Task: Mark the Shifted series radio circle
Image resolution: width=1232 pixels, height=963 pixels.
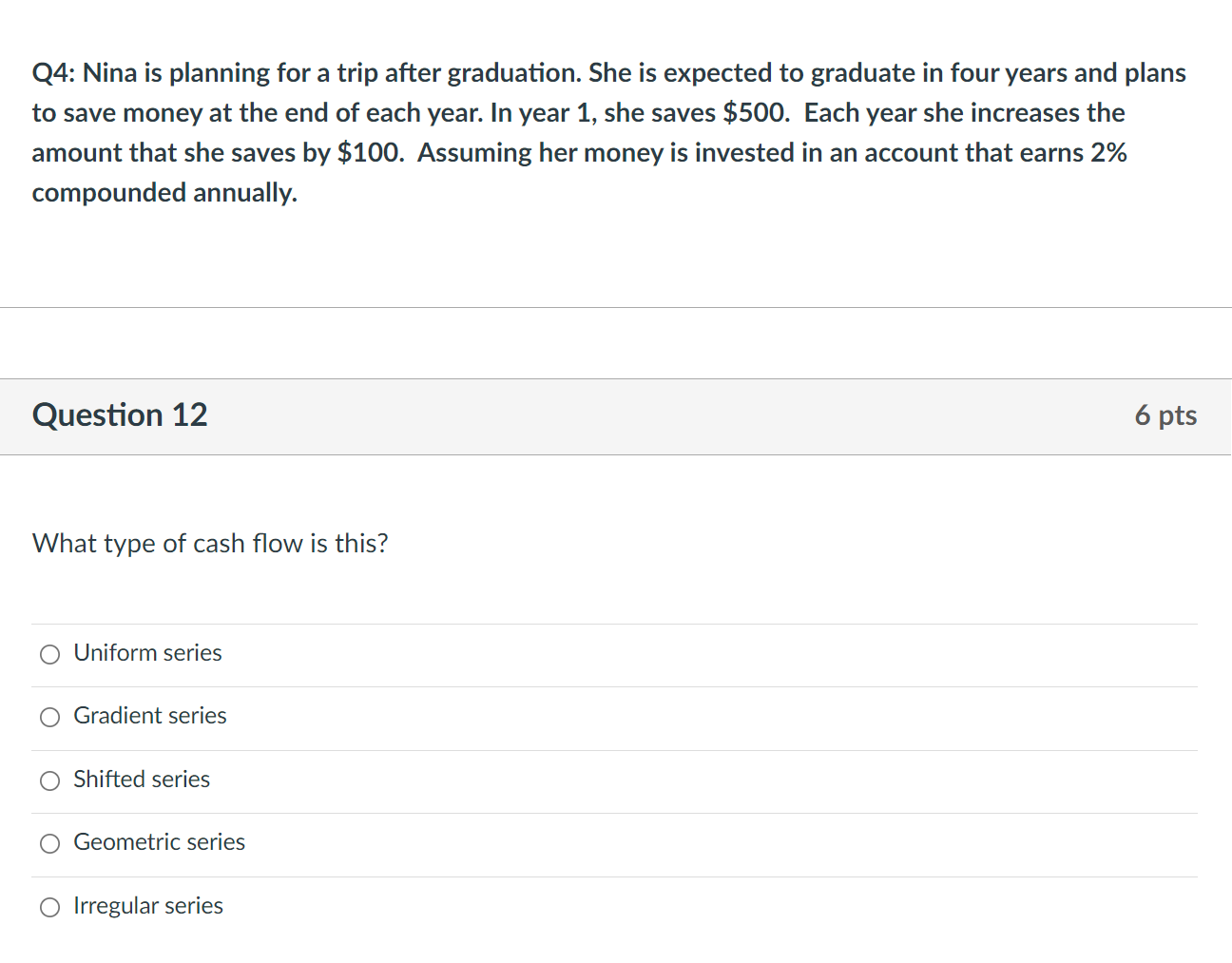Action: click(49, 780)
